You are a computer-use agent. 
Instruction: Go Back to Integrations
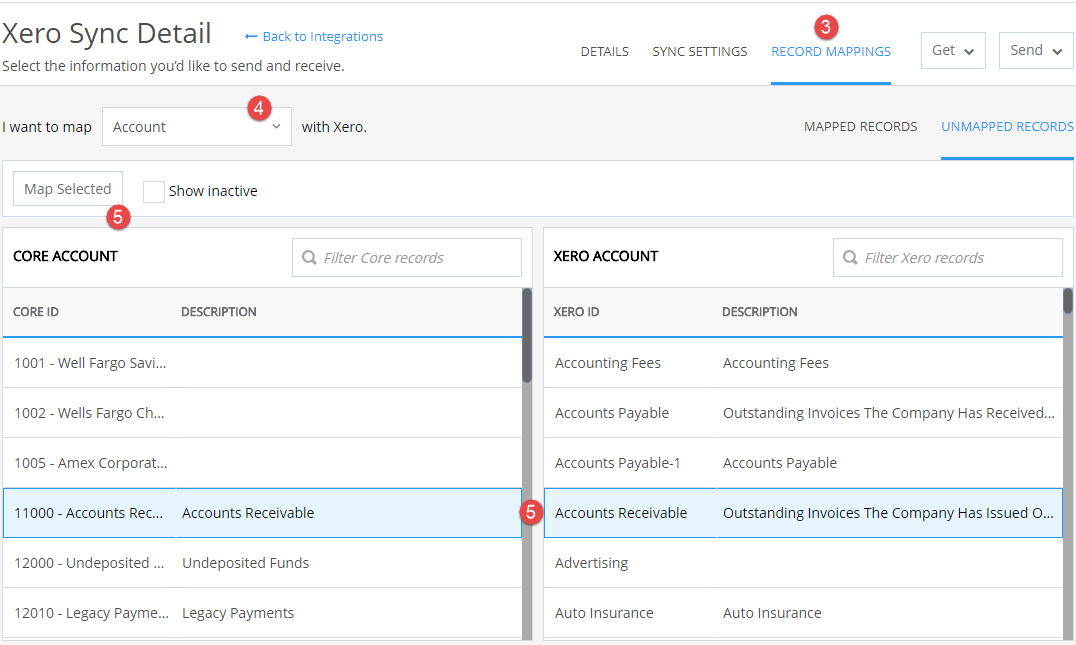coord(314,36)
